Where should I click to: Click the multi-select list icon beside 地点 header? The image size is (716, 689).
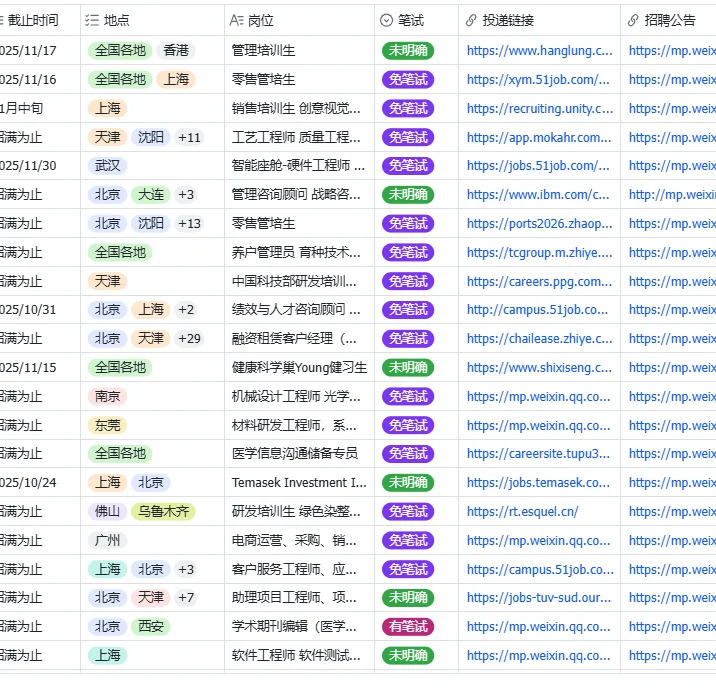click(92, 20)
